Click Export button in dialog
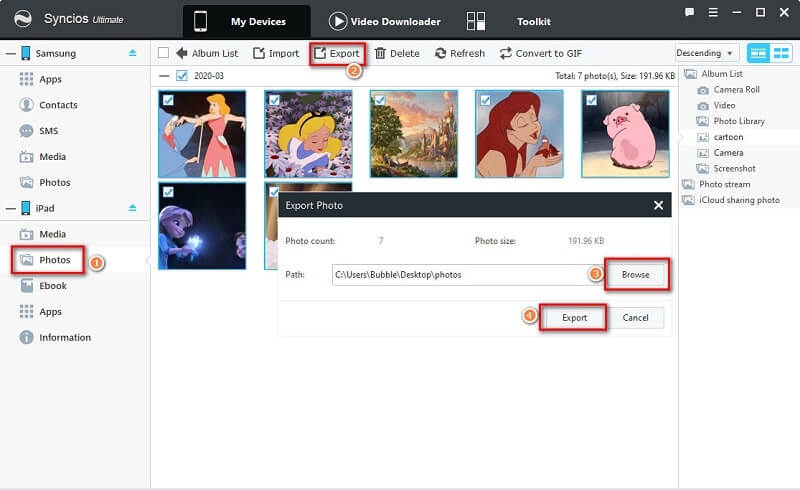Image resolution: width=800 pixels, height=490 pixels. click(x=574, y=317)
